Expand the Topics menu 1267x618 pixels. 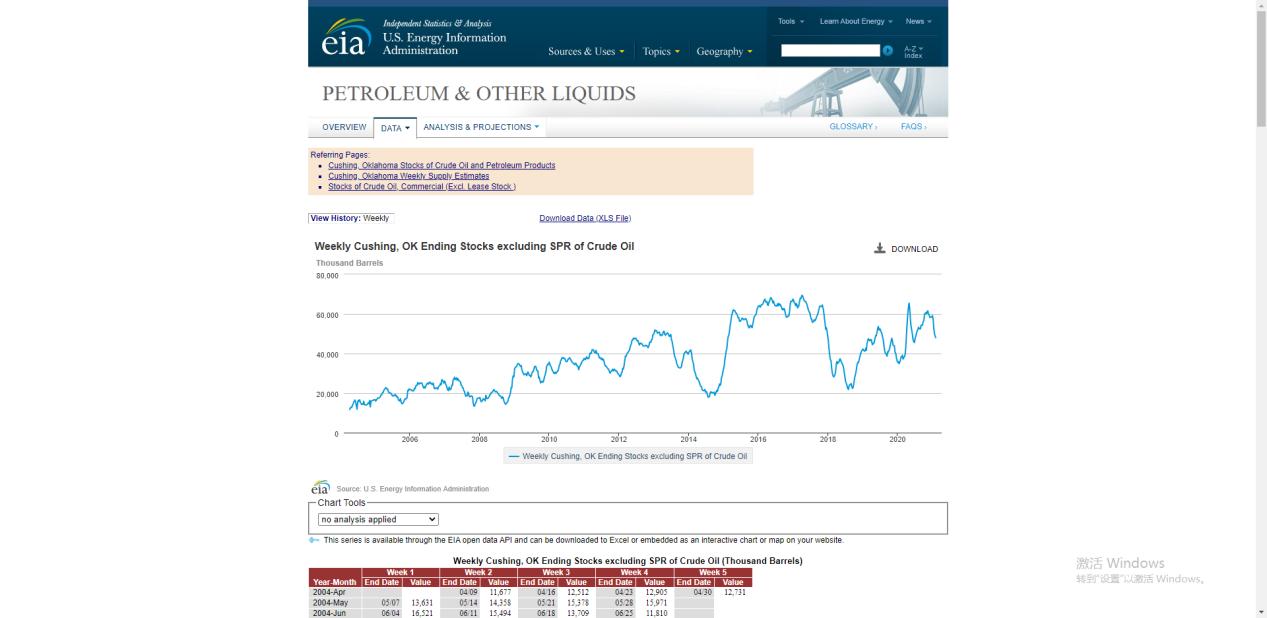click(x=661, y=52)
